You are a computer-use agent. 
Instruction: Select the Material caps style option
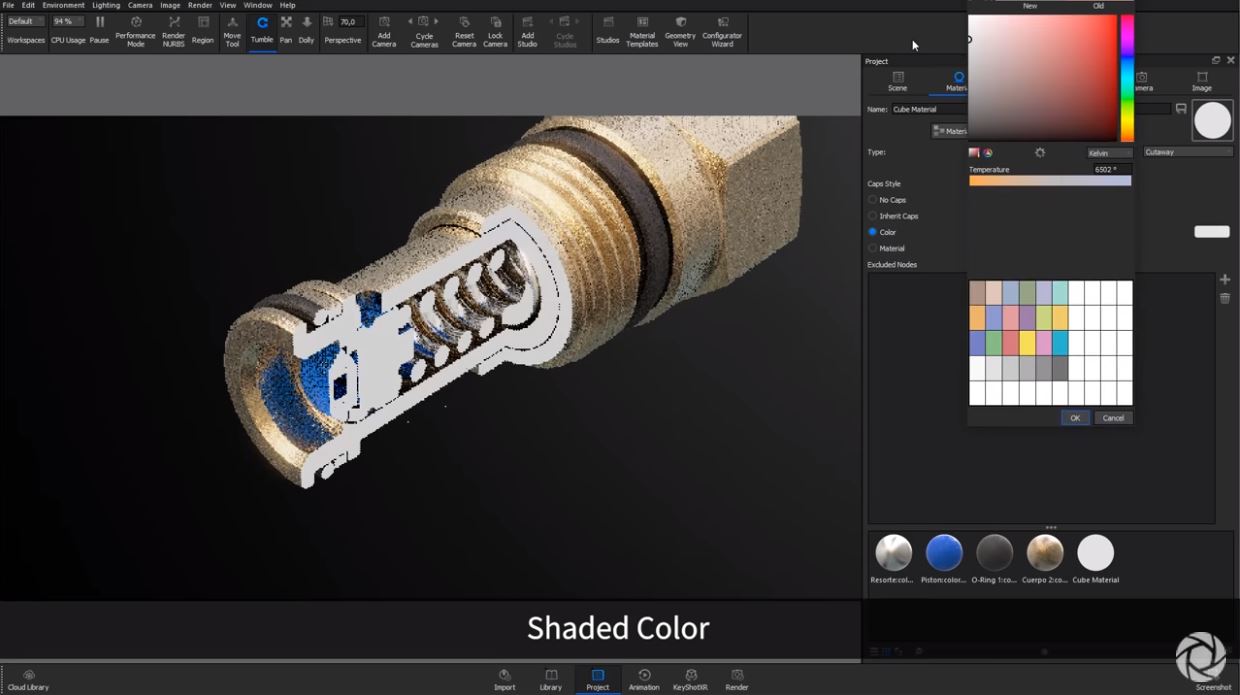[x=873, y=248]
